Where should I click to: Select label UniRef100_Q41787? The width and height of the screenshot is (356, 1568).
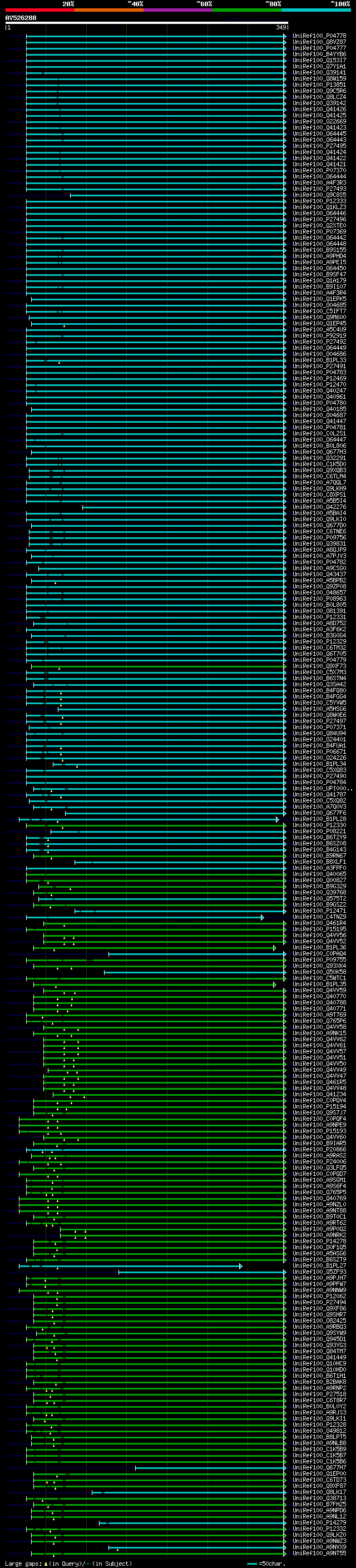[319, 794]
